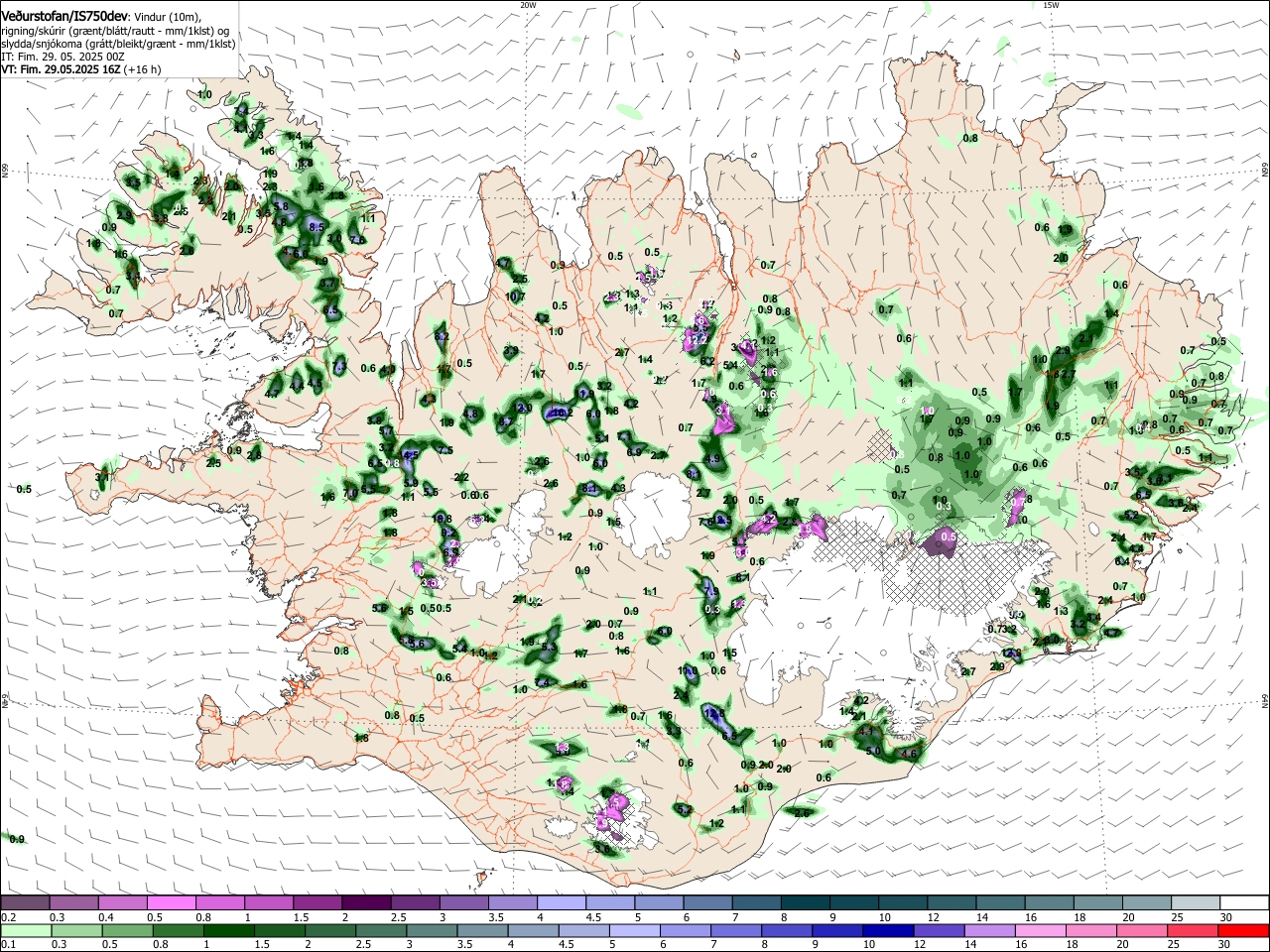The image size is (1270, 952).
Task: Click the pale green 0.1 swatch in lower legend row
Action: (x=25, y=930)
